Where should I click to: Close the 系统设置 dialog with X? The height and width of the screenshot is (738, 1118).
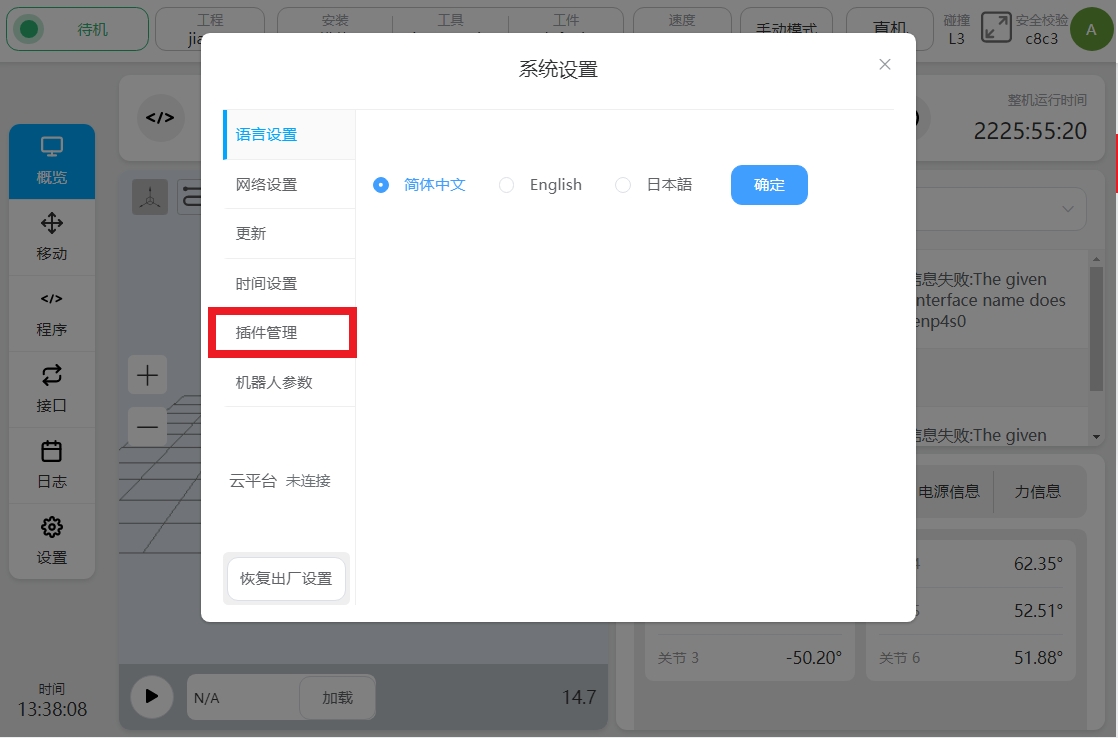[x=884, y=65]
